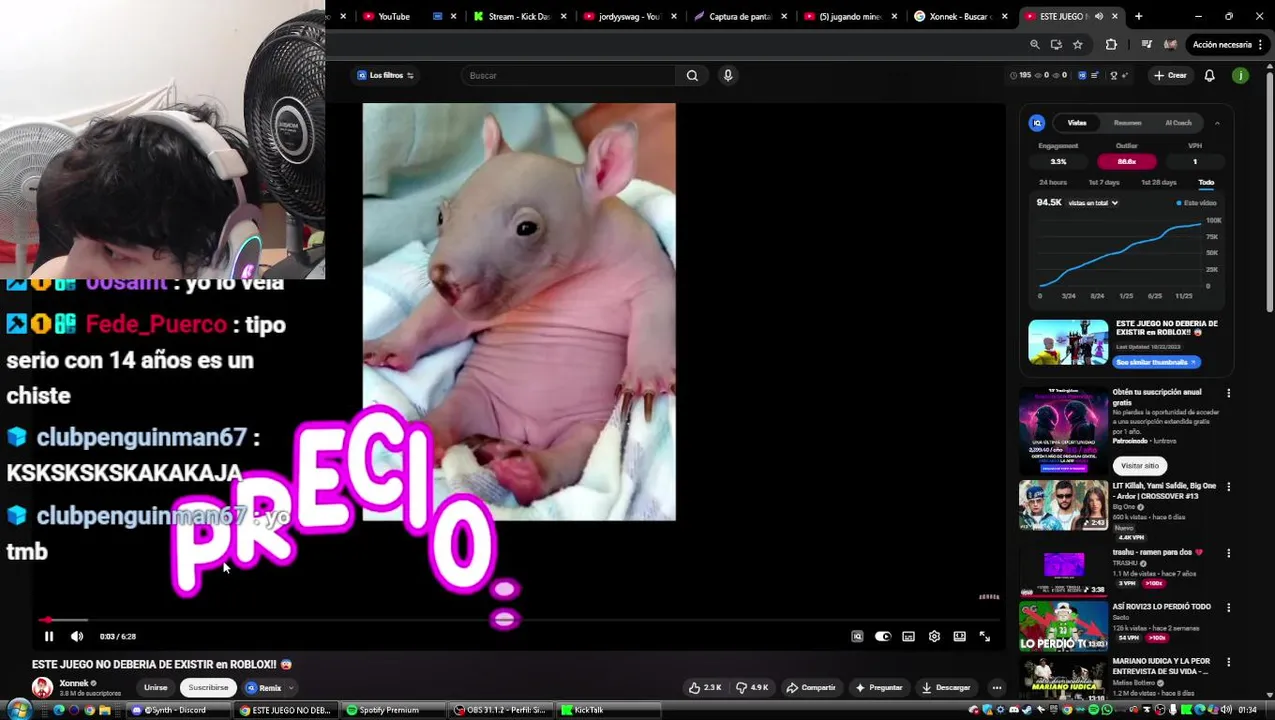Seek on the red video progress bar
Screen dimensions: 1275x720
[x=518, y=620]
